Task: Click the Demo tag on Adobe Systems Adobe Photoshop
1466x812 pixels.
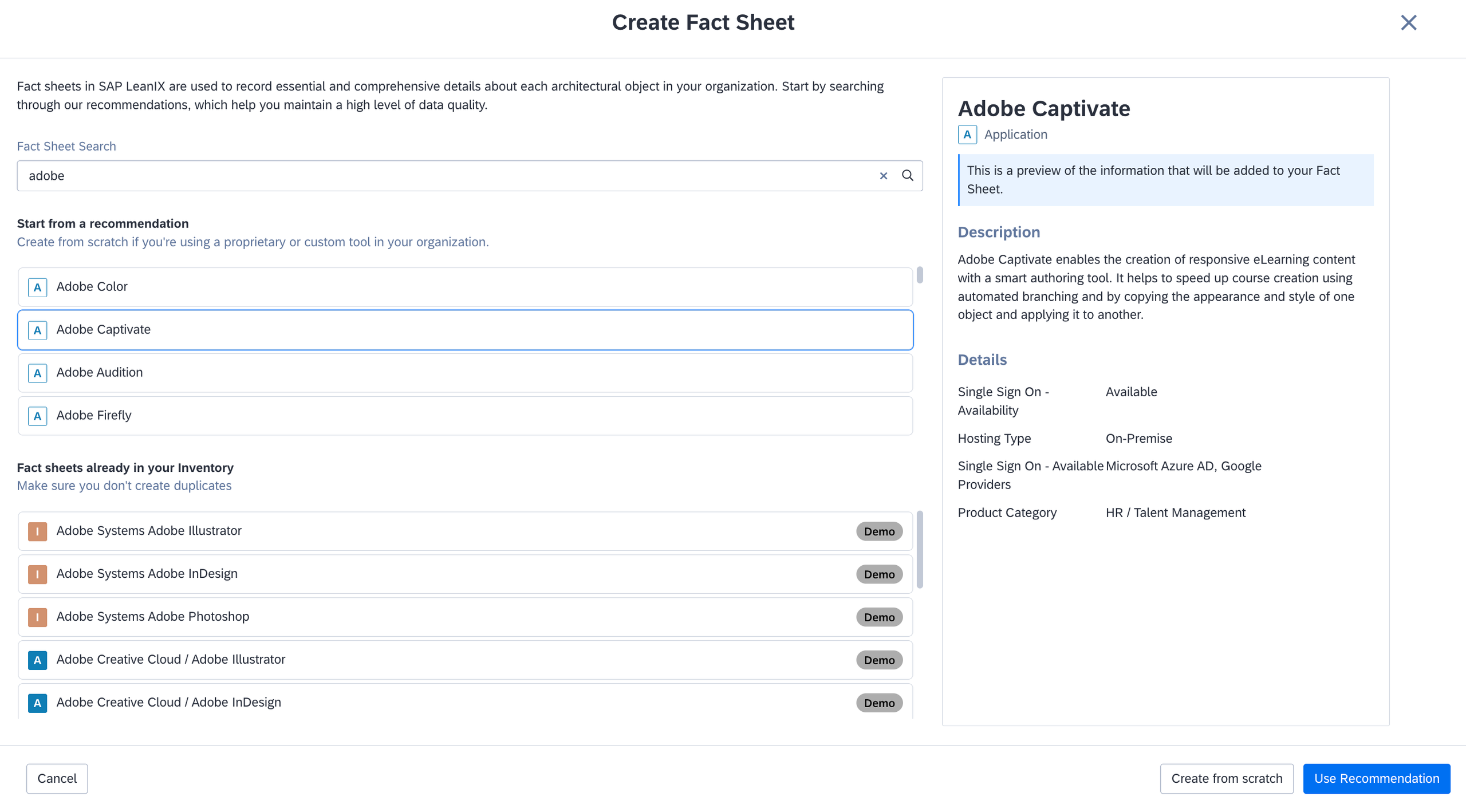Action: pyautogui.click(x=879, y=617)
